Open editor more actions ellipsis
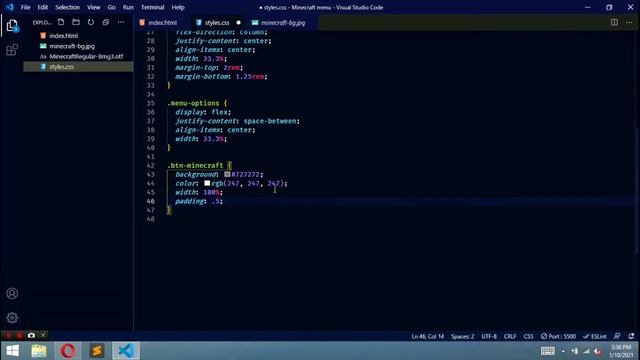Screen dimensions: 640x360 [629, 22]
